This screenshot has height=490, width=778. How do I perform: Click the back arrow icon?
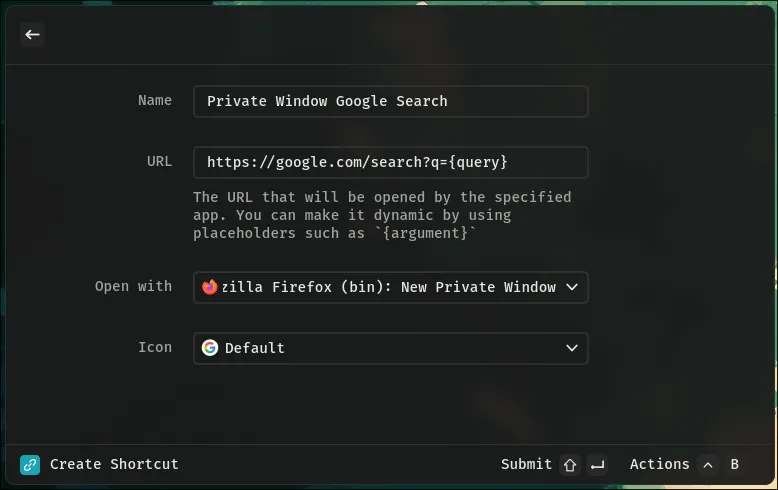coord(32,35)
